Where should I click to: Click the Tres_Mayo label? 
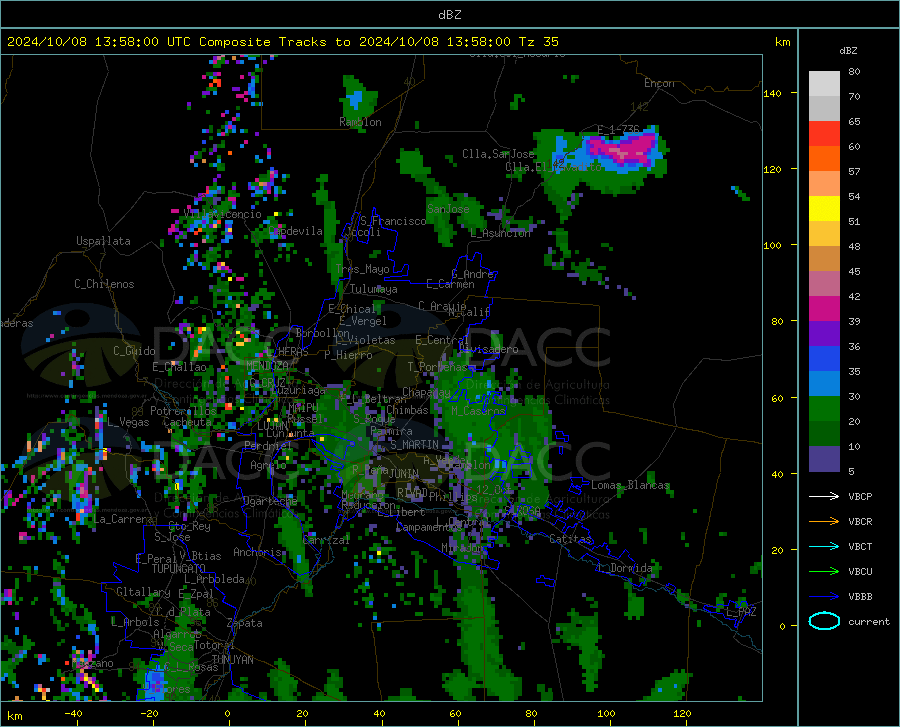pos(362,269)
